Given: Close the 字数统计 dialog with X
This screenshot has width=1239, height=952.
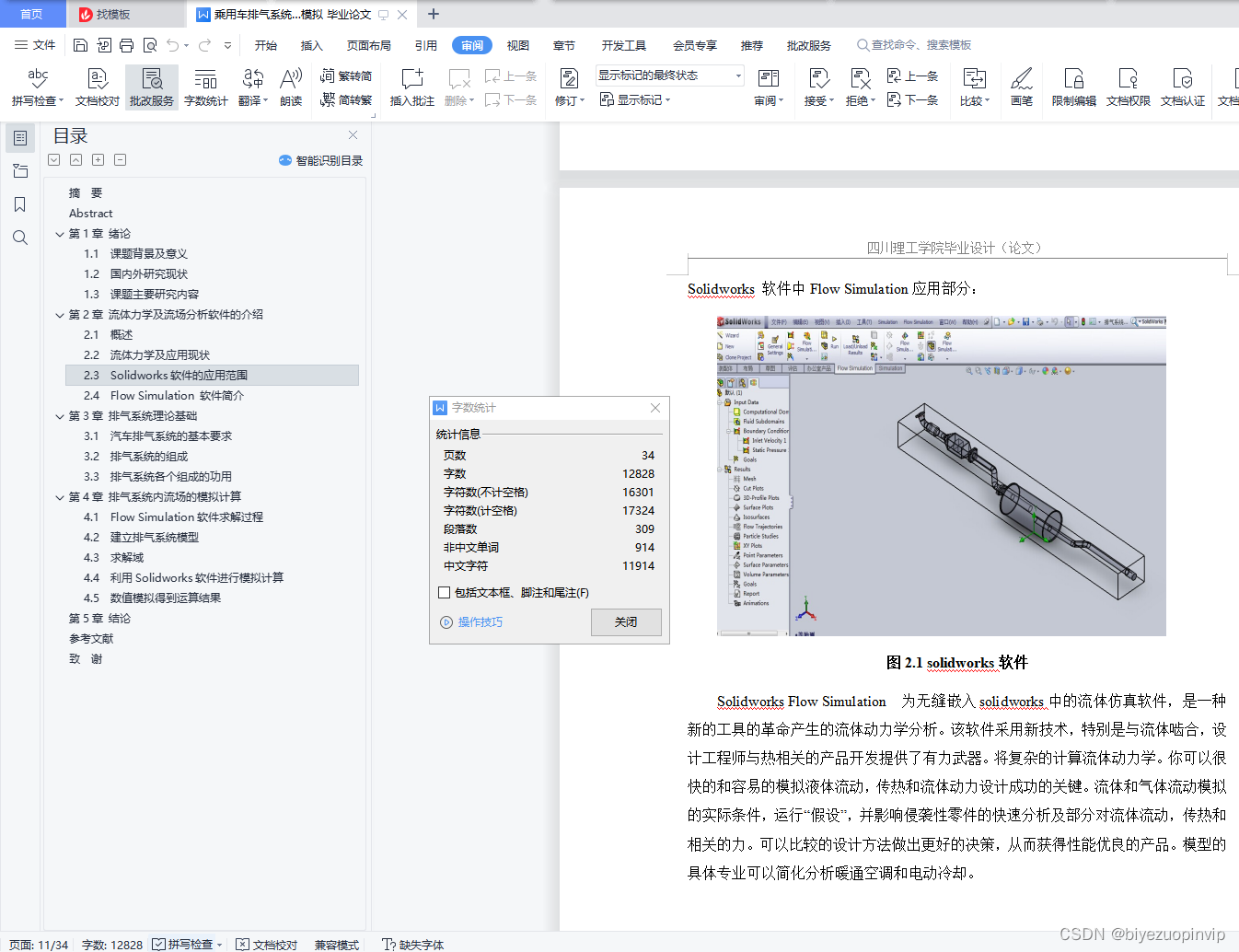Looking at the screenshot, I should click(655, 408).
